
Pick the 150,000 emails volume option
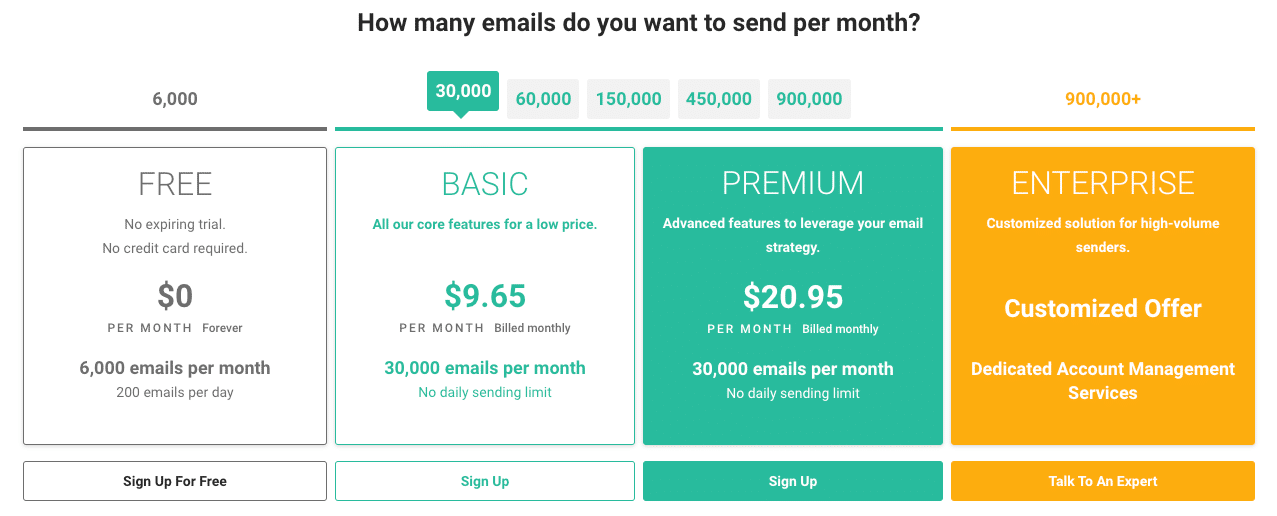tap(628, 99)
